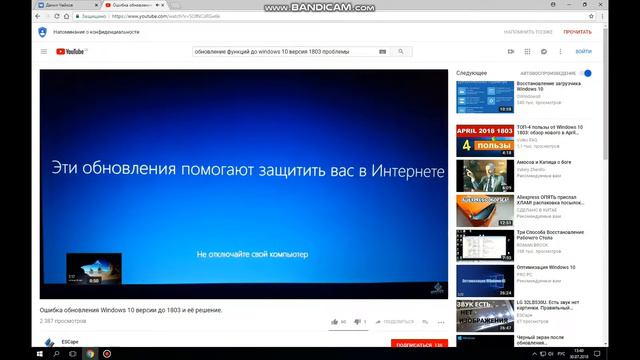640x360 pixels.
Task: Bookmark page with star icon
Action: [x=591, y=16]
